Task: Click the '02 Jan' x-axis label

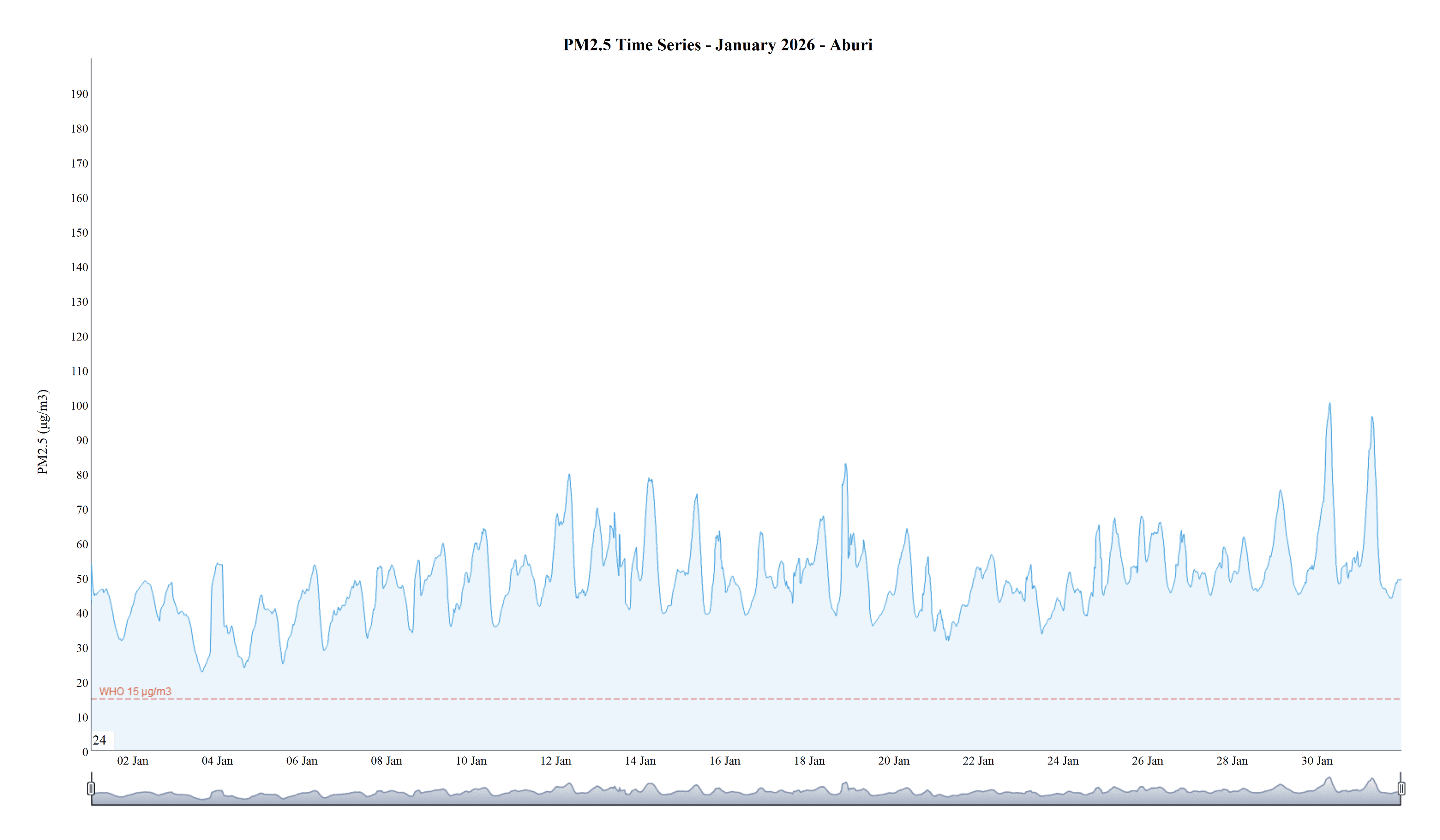Action: click(x=133, y=760)
